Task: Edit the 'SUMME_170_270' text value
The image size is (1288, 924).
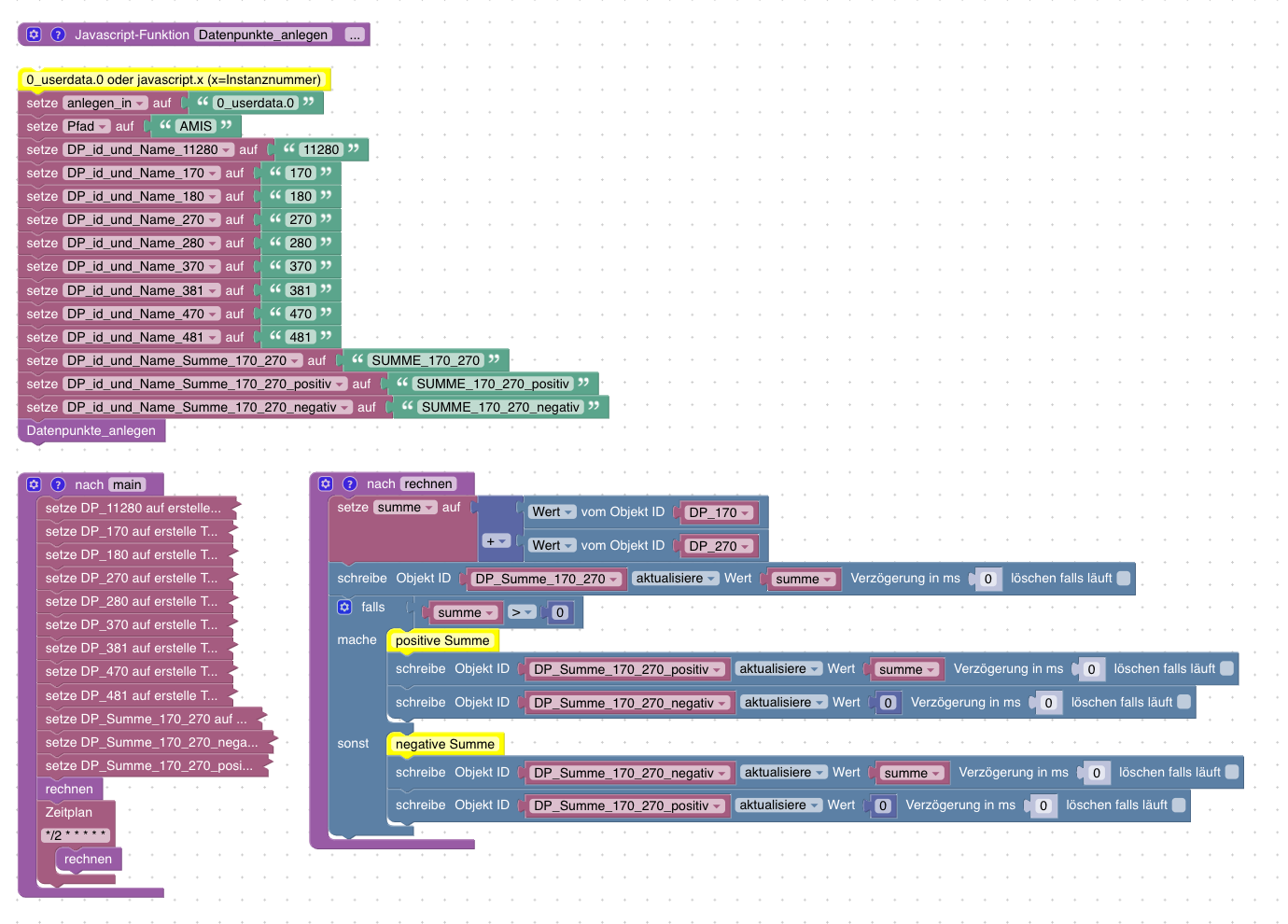Action: tap(426, 360)
